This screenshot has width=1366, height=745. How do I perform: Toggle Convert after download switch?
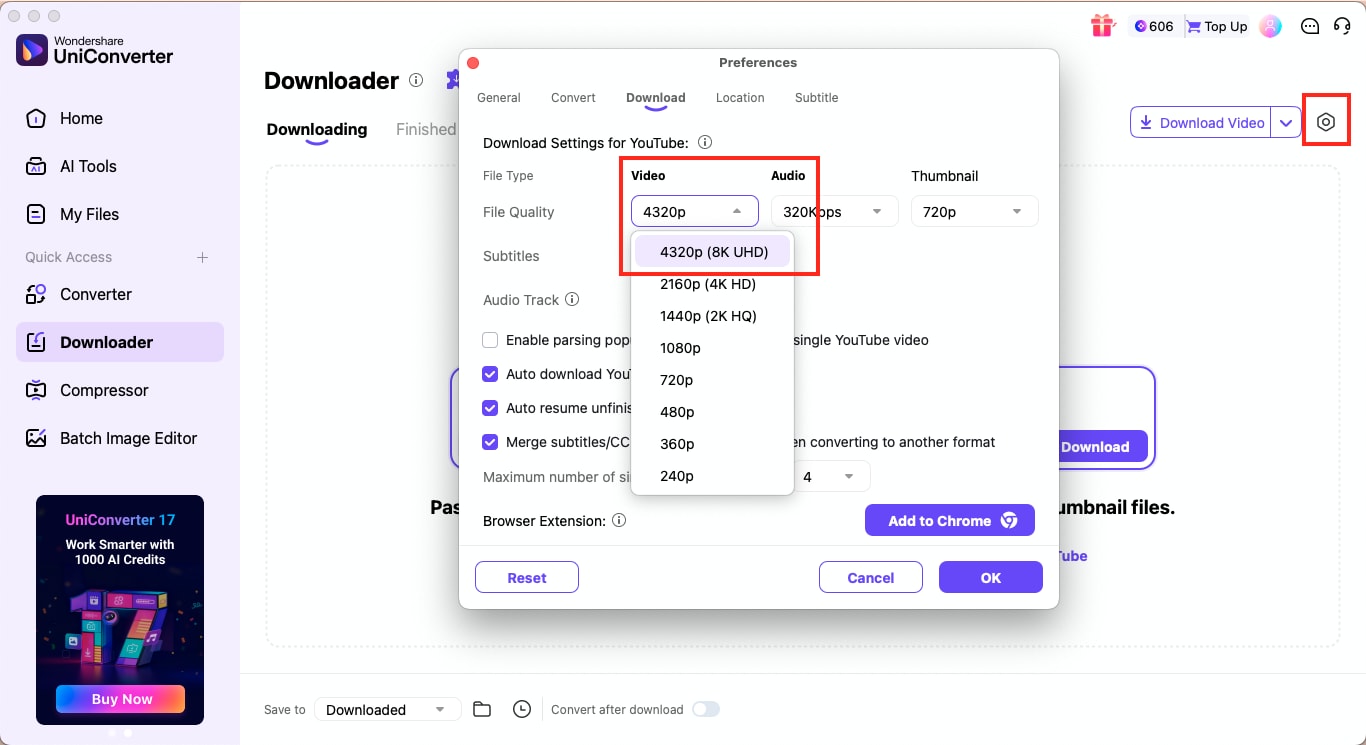click(x=706, y=708)
